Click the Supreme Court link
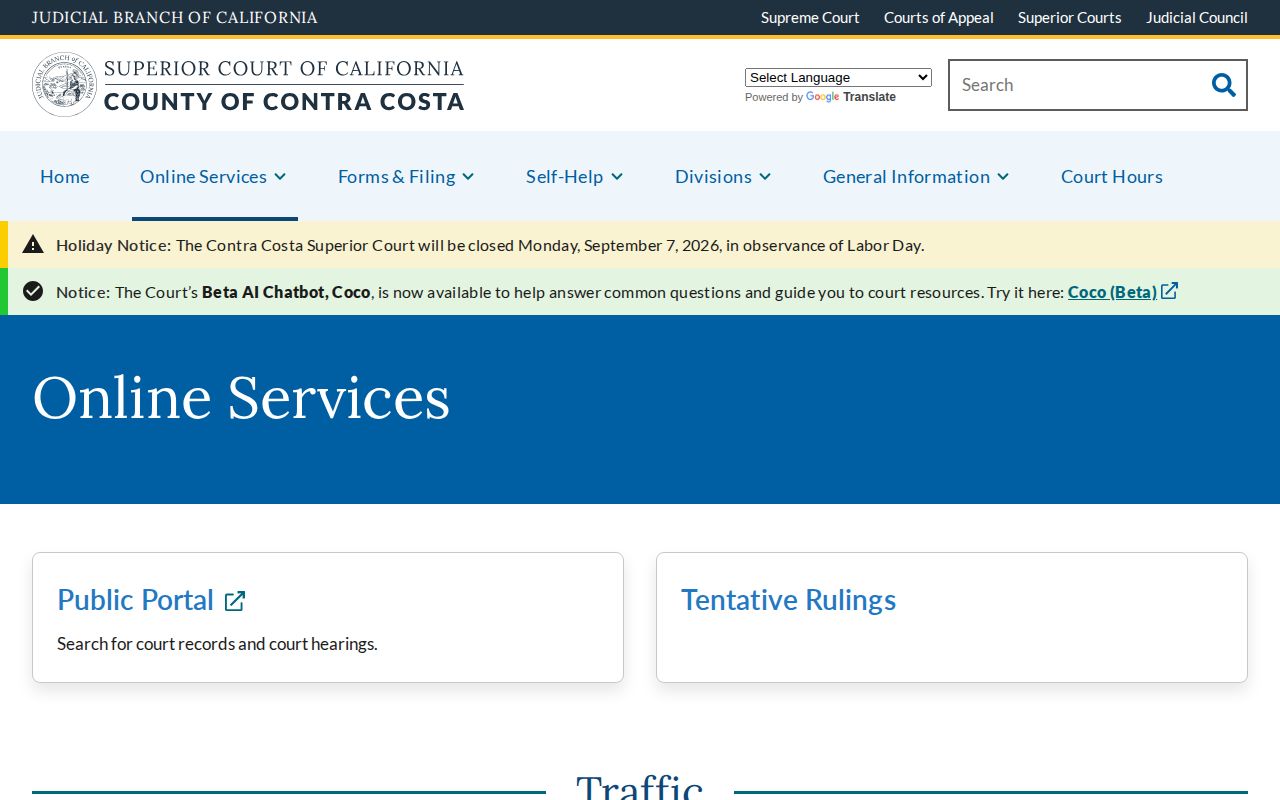 pyautogui.click(x=810, y=17)
